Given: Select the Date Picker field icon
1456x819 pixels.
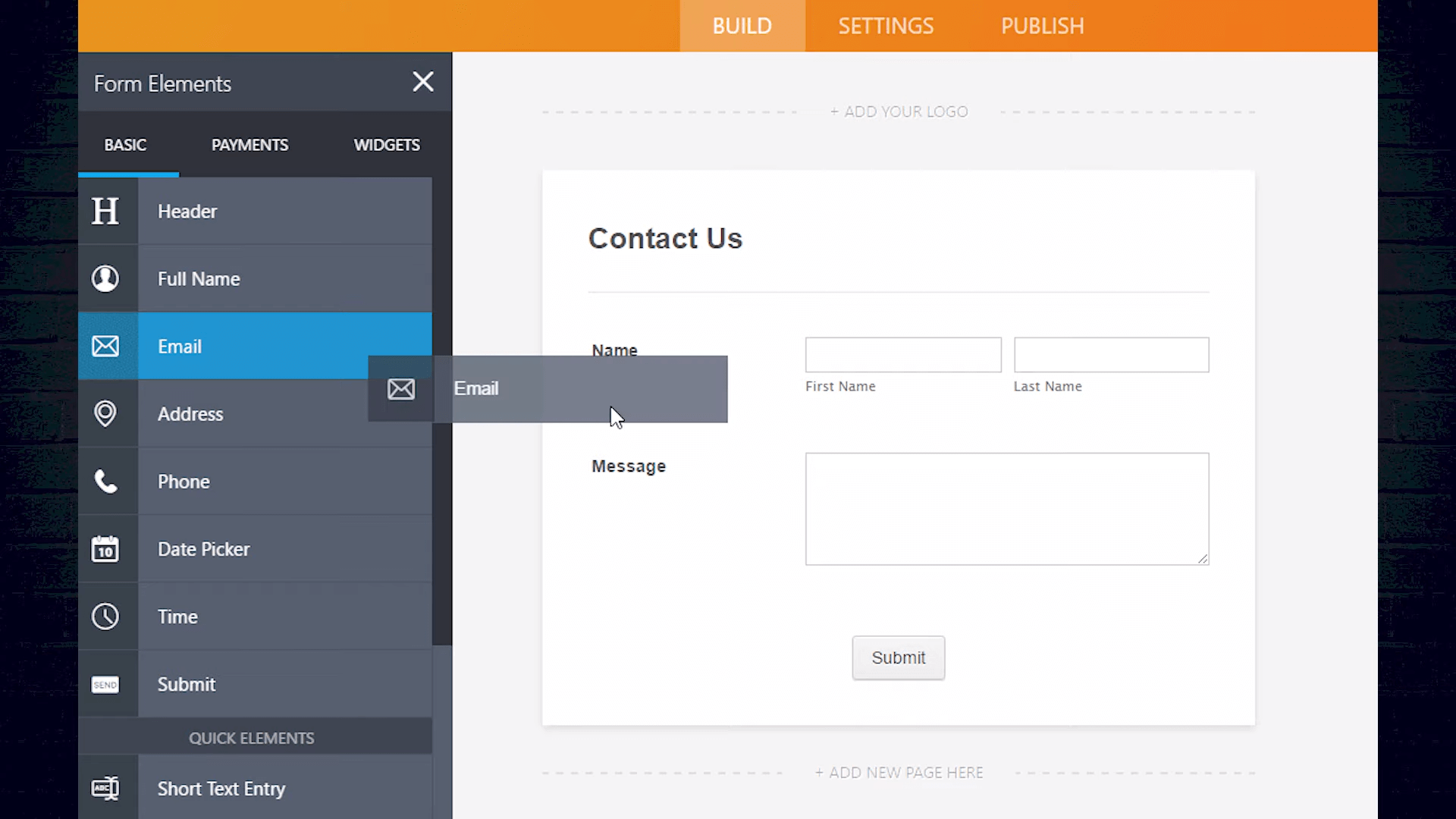Looking at the screenshot, I should (104, 548).
